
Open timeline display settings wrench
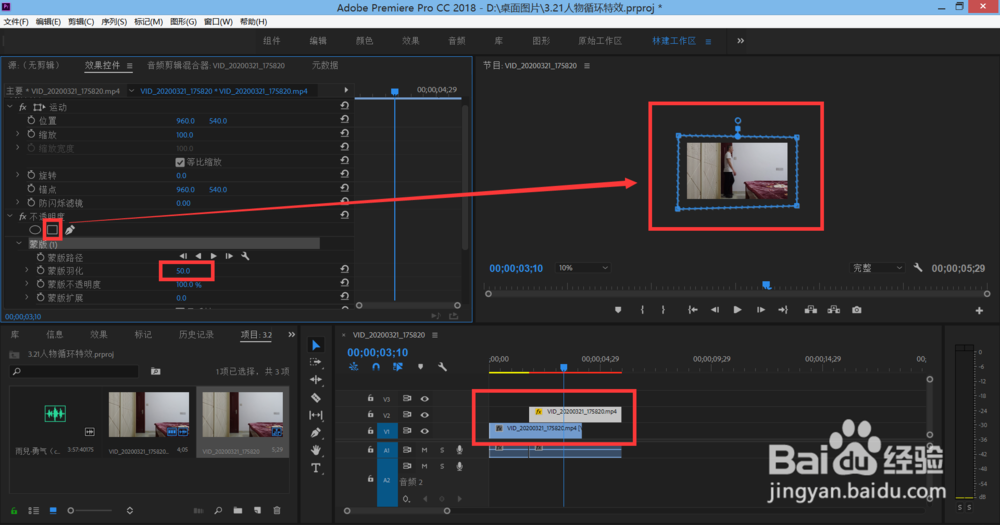[x=442, y=367]
